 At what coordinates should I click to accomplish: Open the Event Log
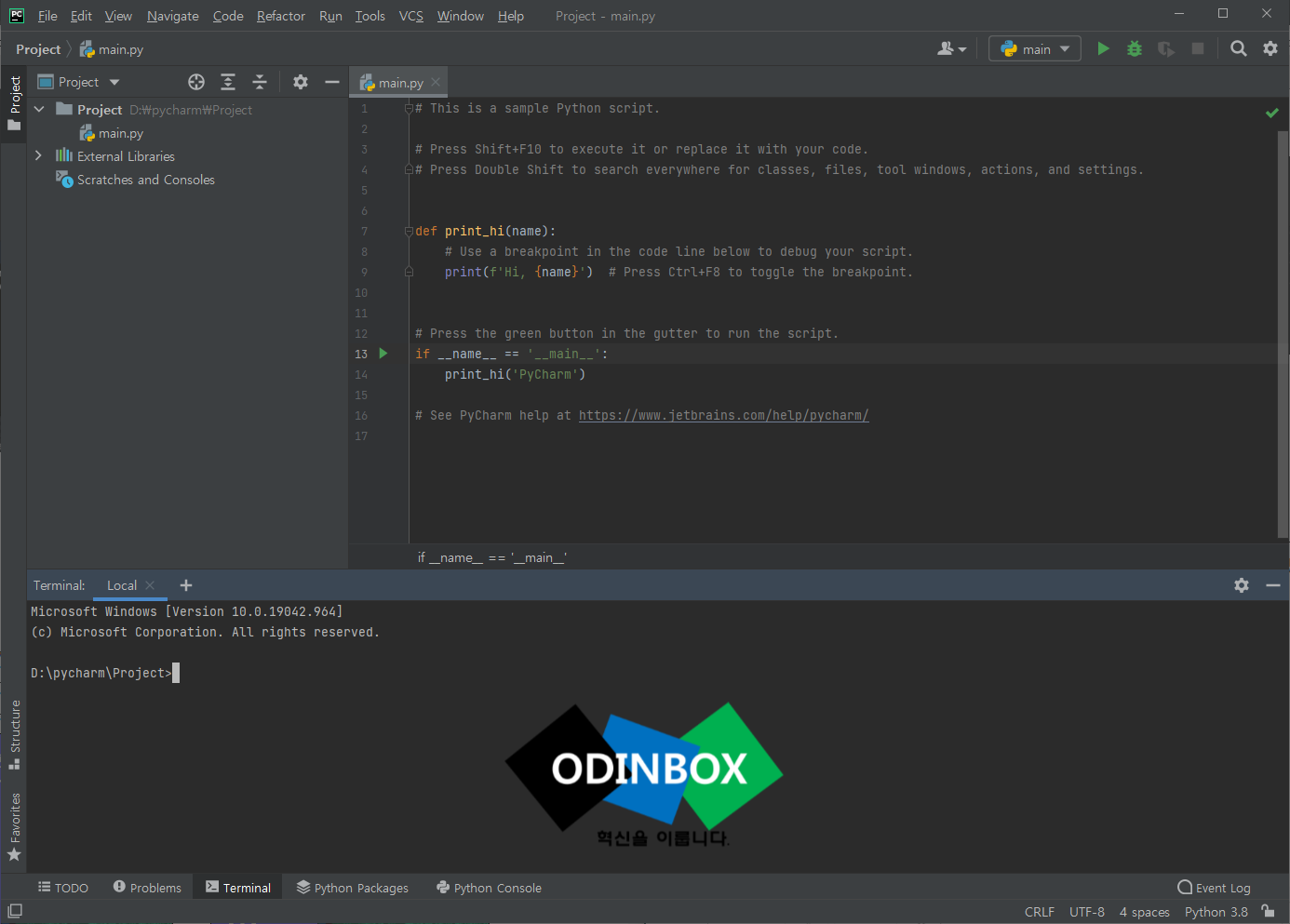[1214, 888]
